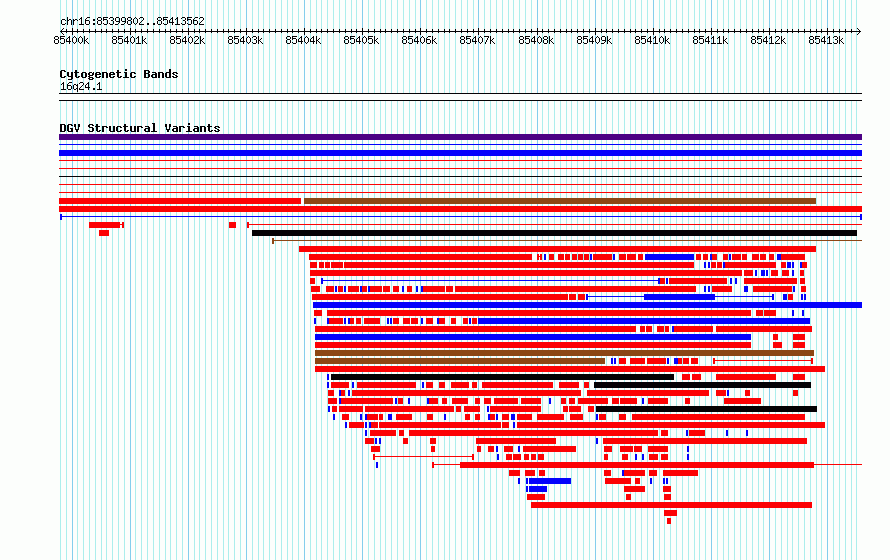Click the 16q24.1 band label
Viewport: 890px width, 560px height.
click(81, 86)
